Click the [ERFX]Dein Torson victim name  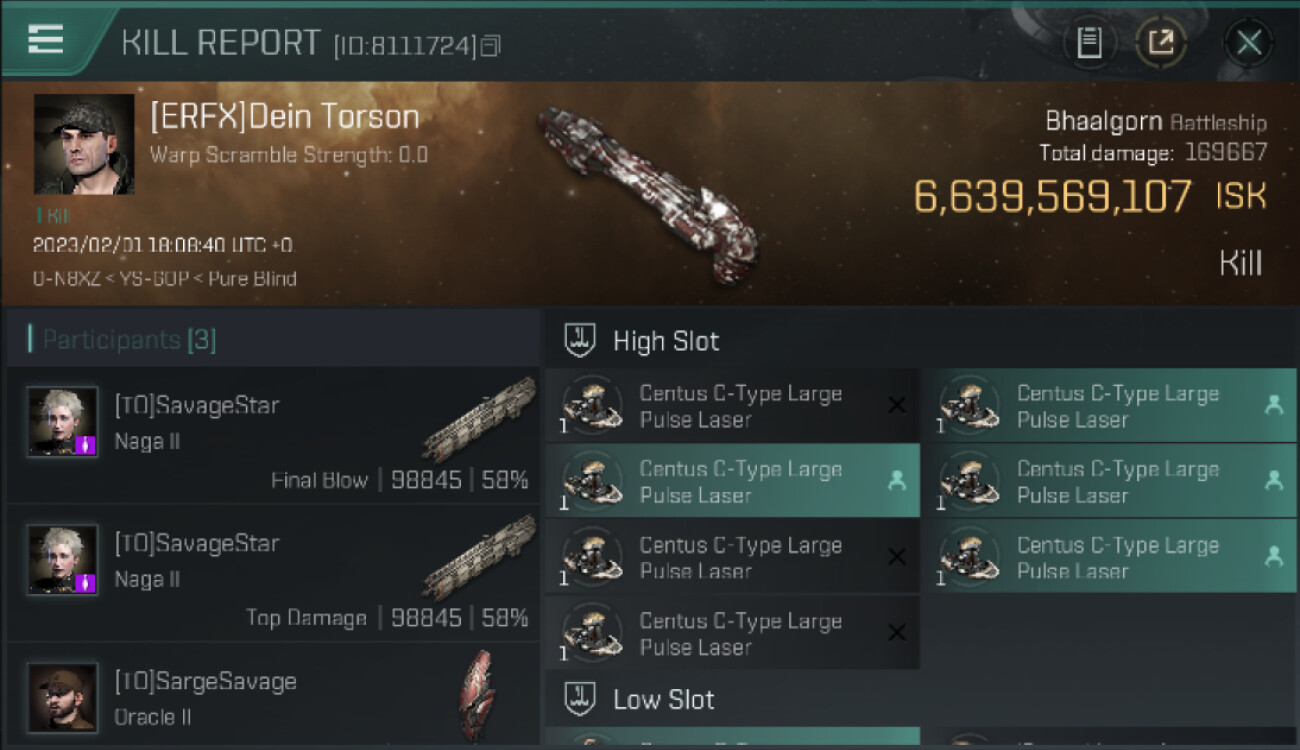pos(285,117)
